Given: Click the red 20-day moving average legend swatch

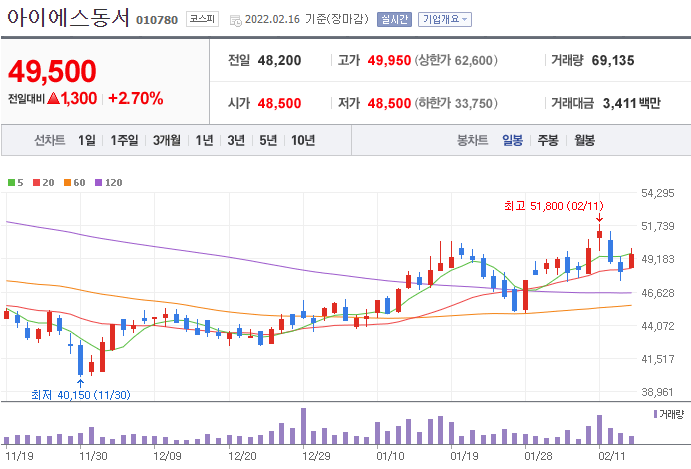Looking at the screenshot, I should click(x=37, y=182).
